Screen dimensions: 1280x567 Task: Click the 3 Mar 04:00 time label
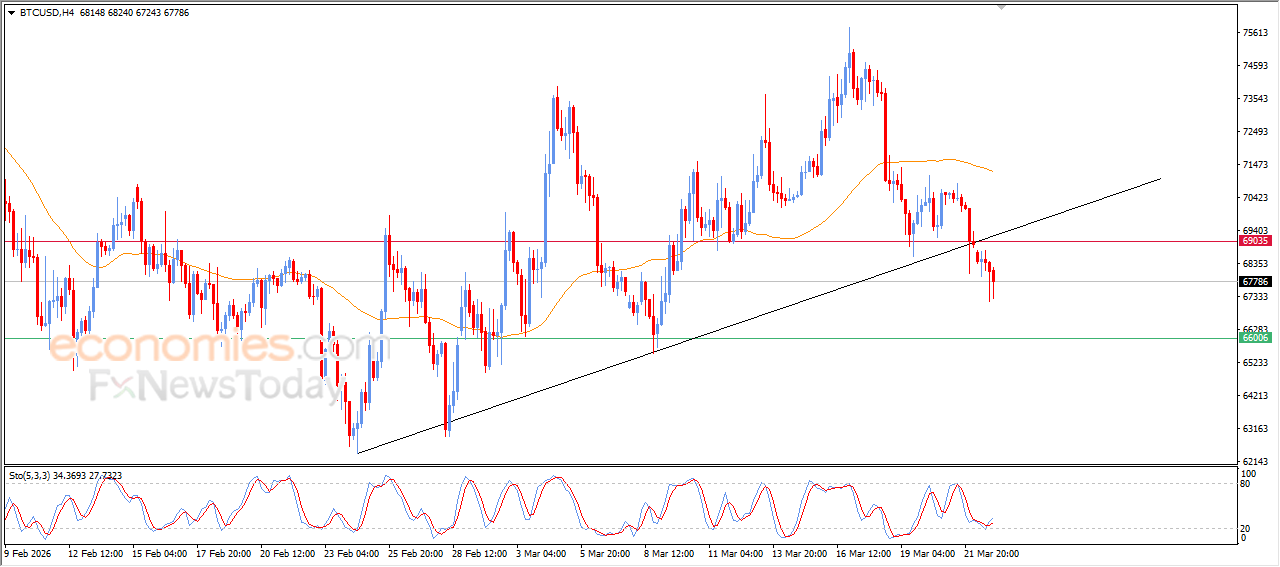click(x=541, y=553)
